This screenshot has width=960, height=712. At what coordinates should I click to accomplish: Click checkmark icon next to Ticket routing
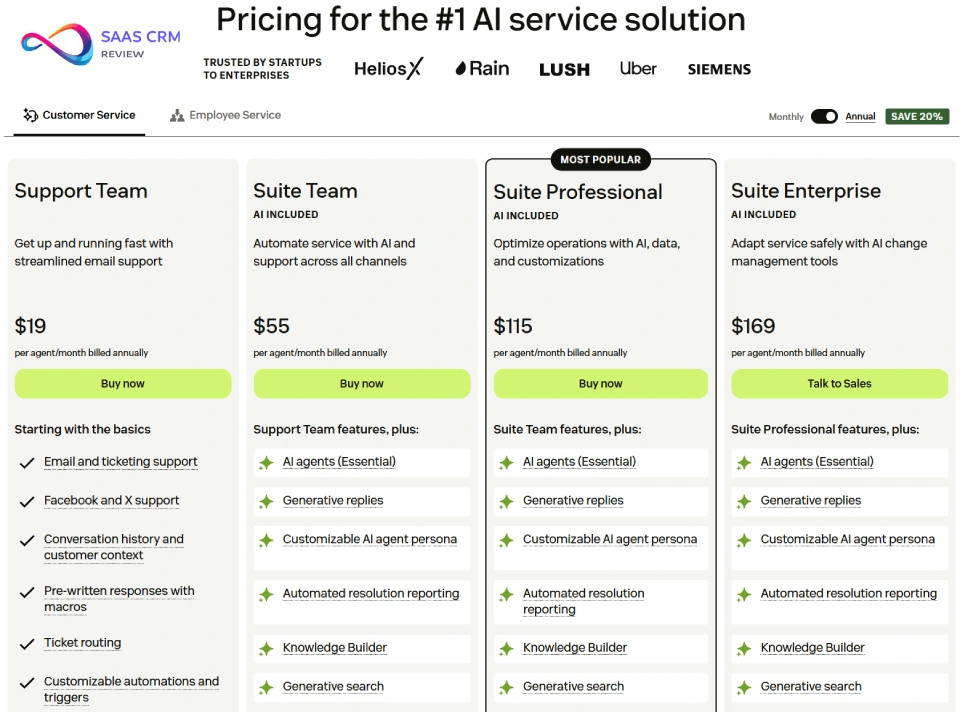(x=27, y=643)
